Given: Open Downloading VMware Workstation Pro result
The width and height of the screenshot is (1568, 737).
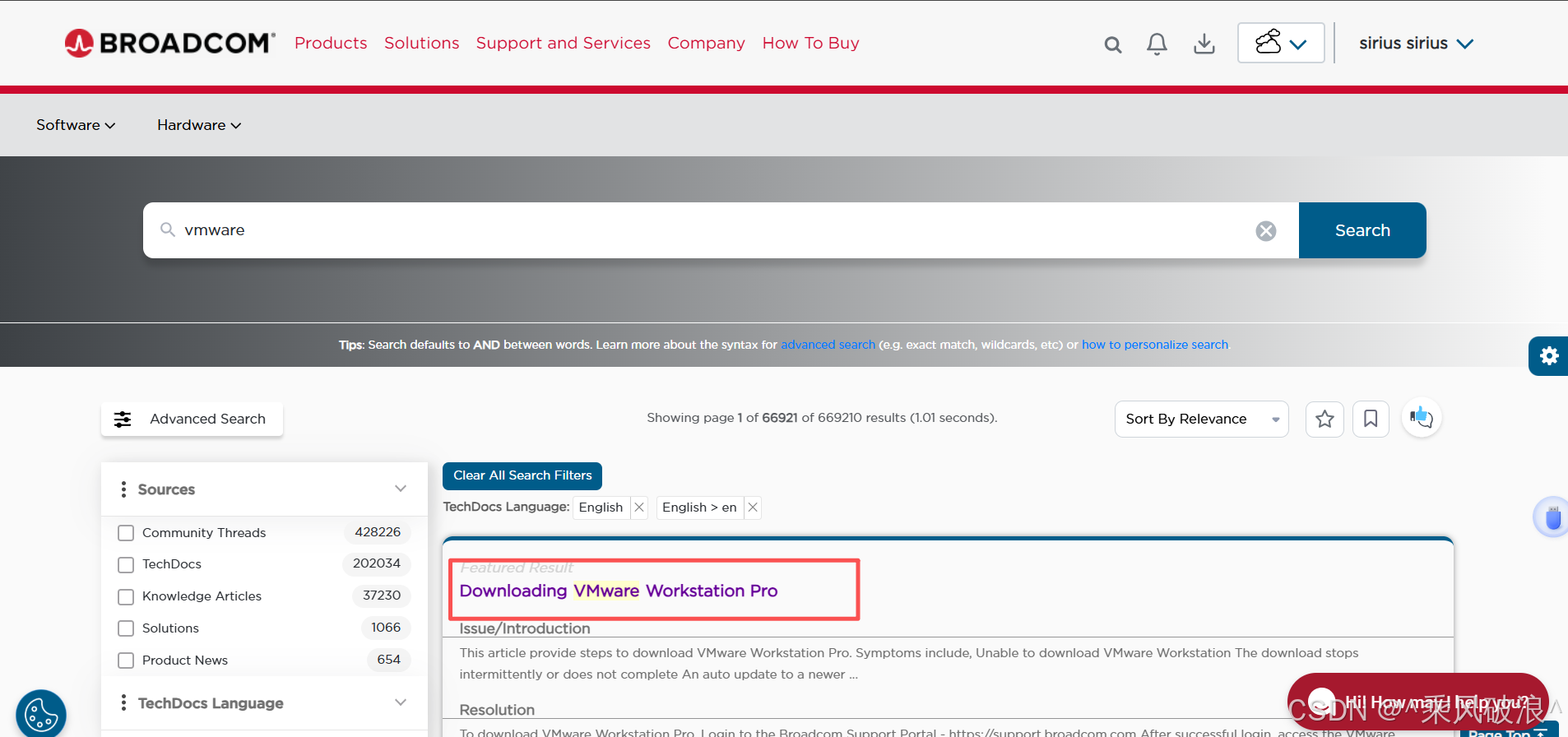Looking at the screenshot, I should [x=619, y=591].
